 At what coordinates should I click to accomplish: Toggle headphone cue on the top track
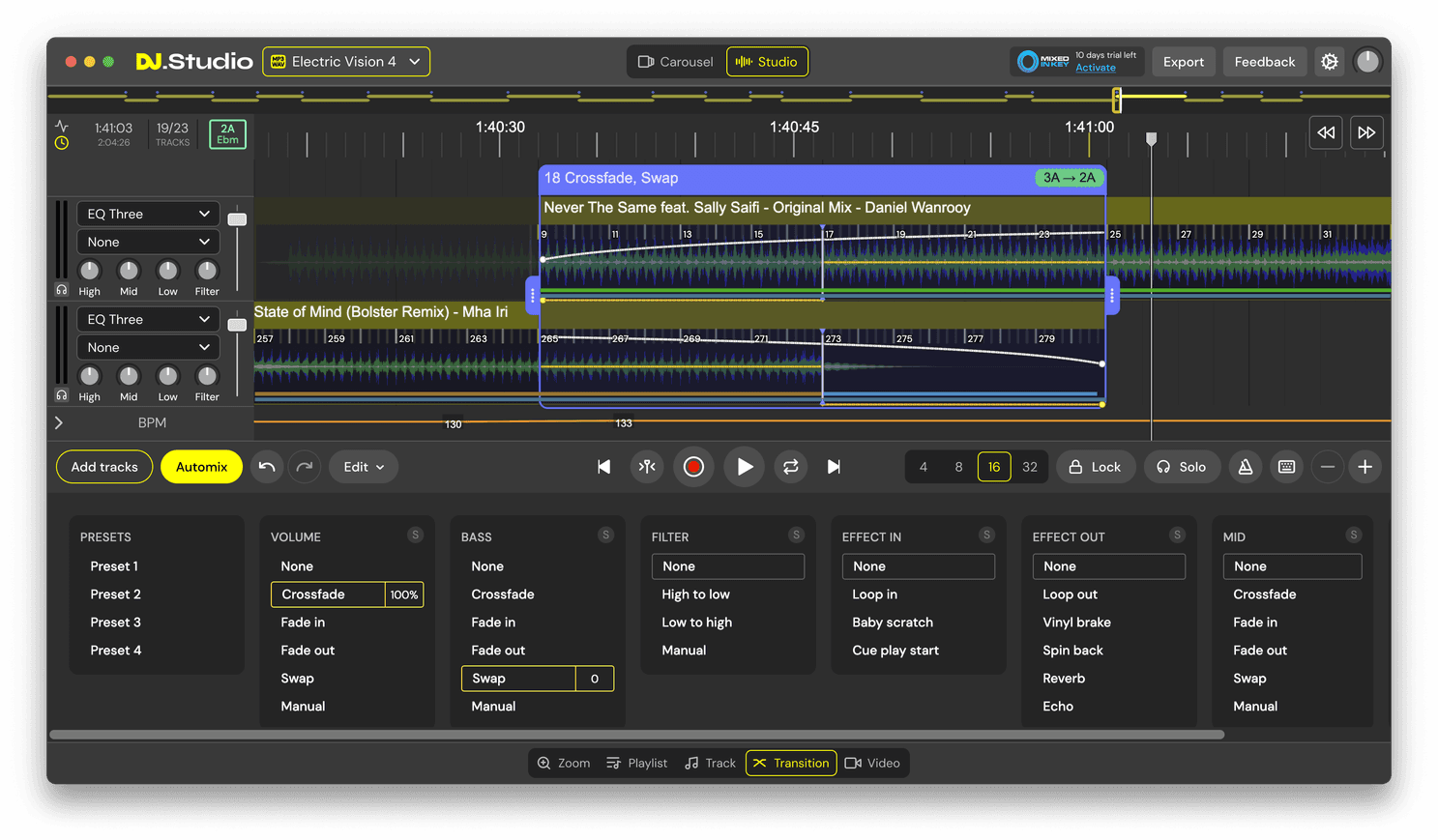point(62,290)
